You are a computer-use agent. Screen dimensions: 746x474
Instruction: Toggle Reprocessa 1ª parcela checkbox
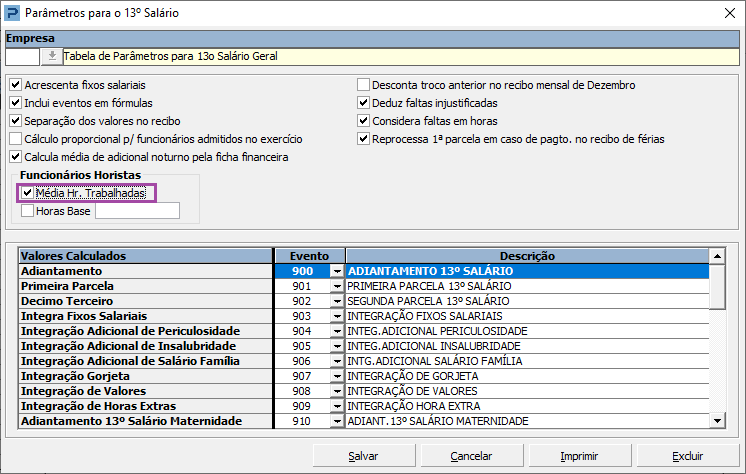(x=363, y=139)
